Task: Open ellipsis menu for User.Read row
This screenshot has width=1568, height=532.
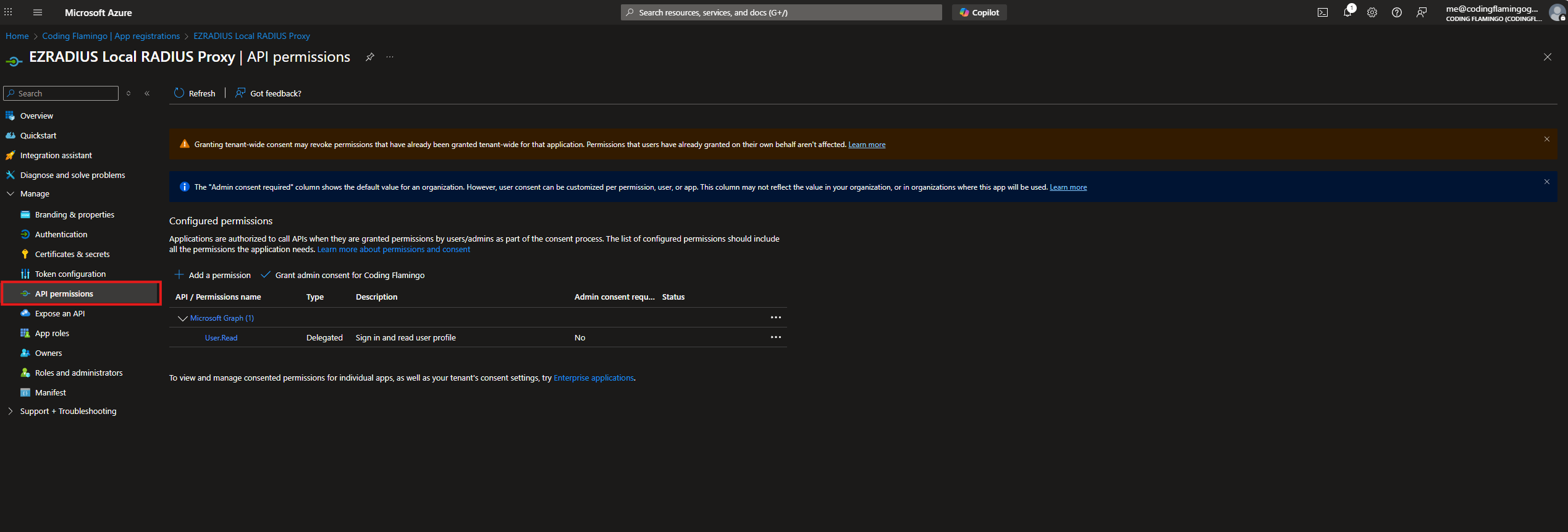Action: [776, 337]
